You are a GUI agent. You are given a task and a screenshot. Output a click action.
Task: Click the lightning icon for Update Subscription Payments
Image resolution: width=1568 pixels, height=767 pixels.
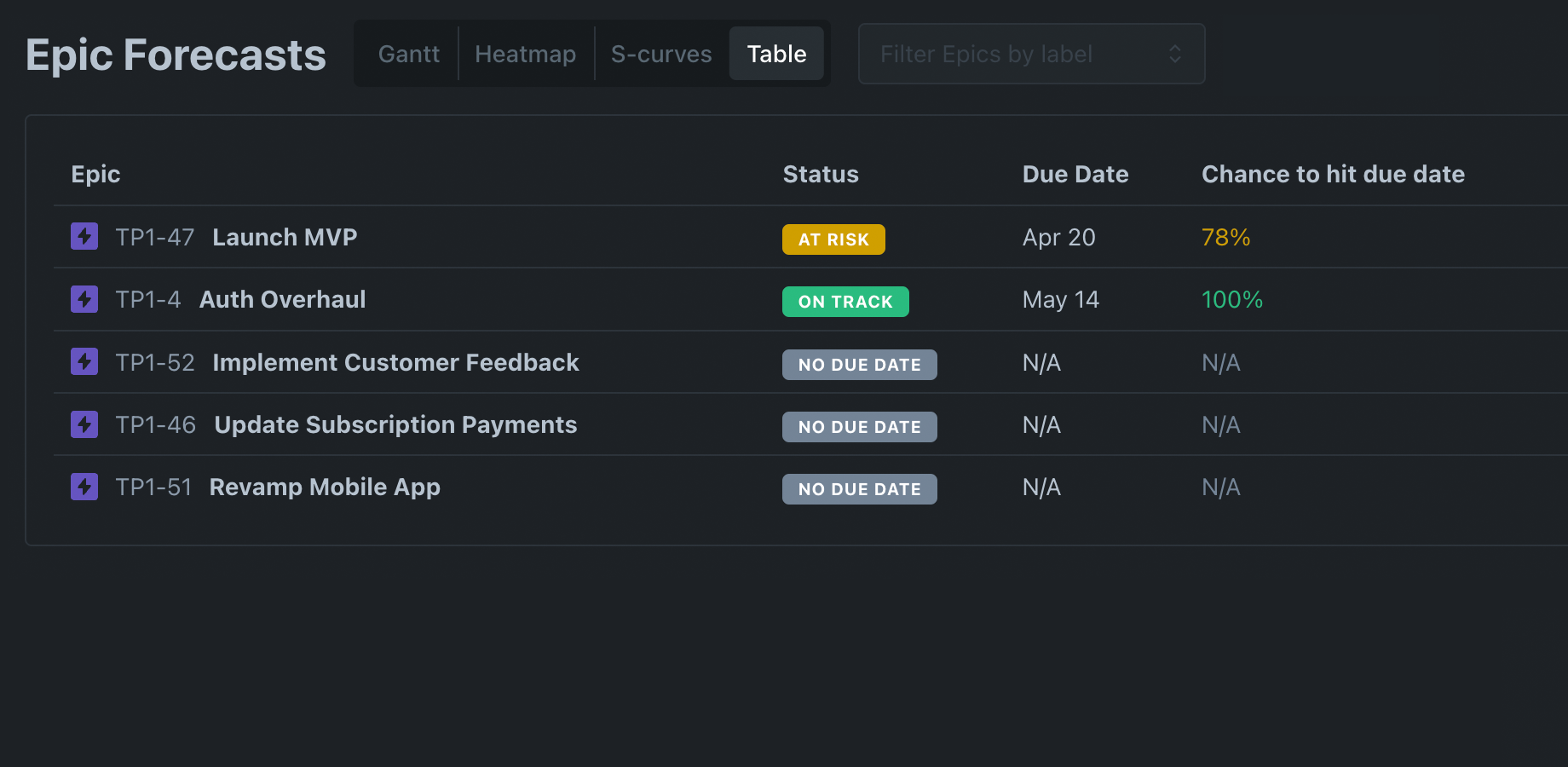[x=84, y=424]
